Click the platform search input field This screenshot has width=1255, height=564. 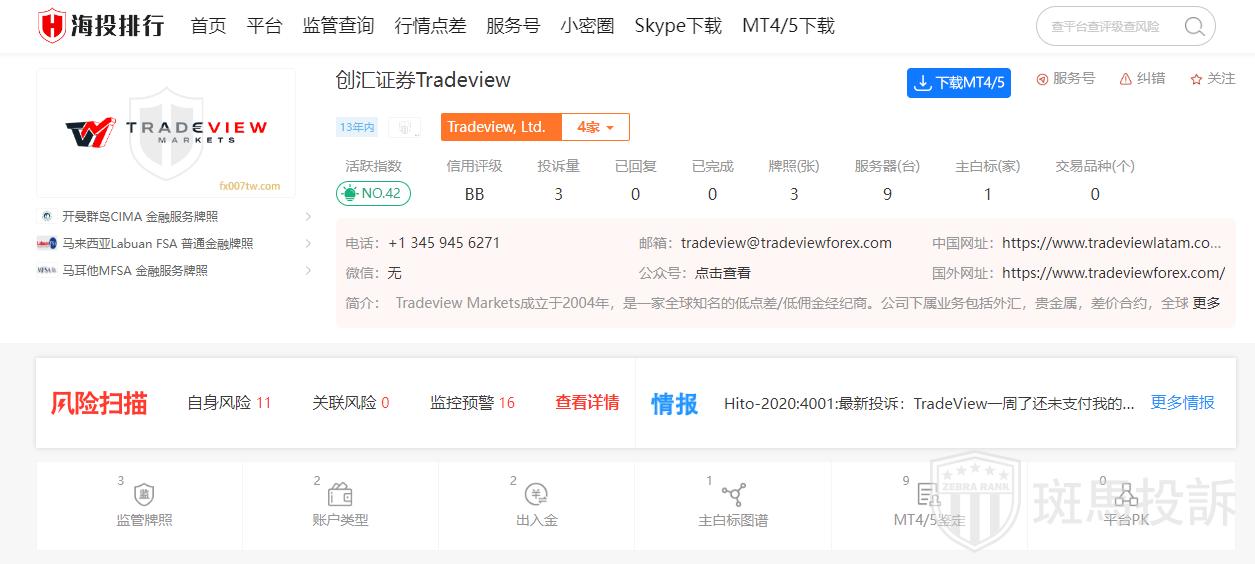tap(1110, 27)
